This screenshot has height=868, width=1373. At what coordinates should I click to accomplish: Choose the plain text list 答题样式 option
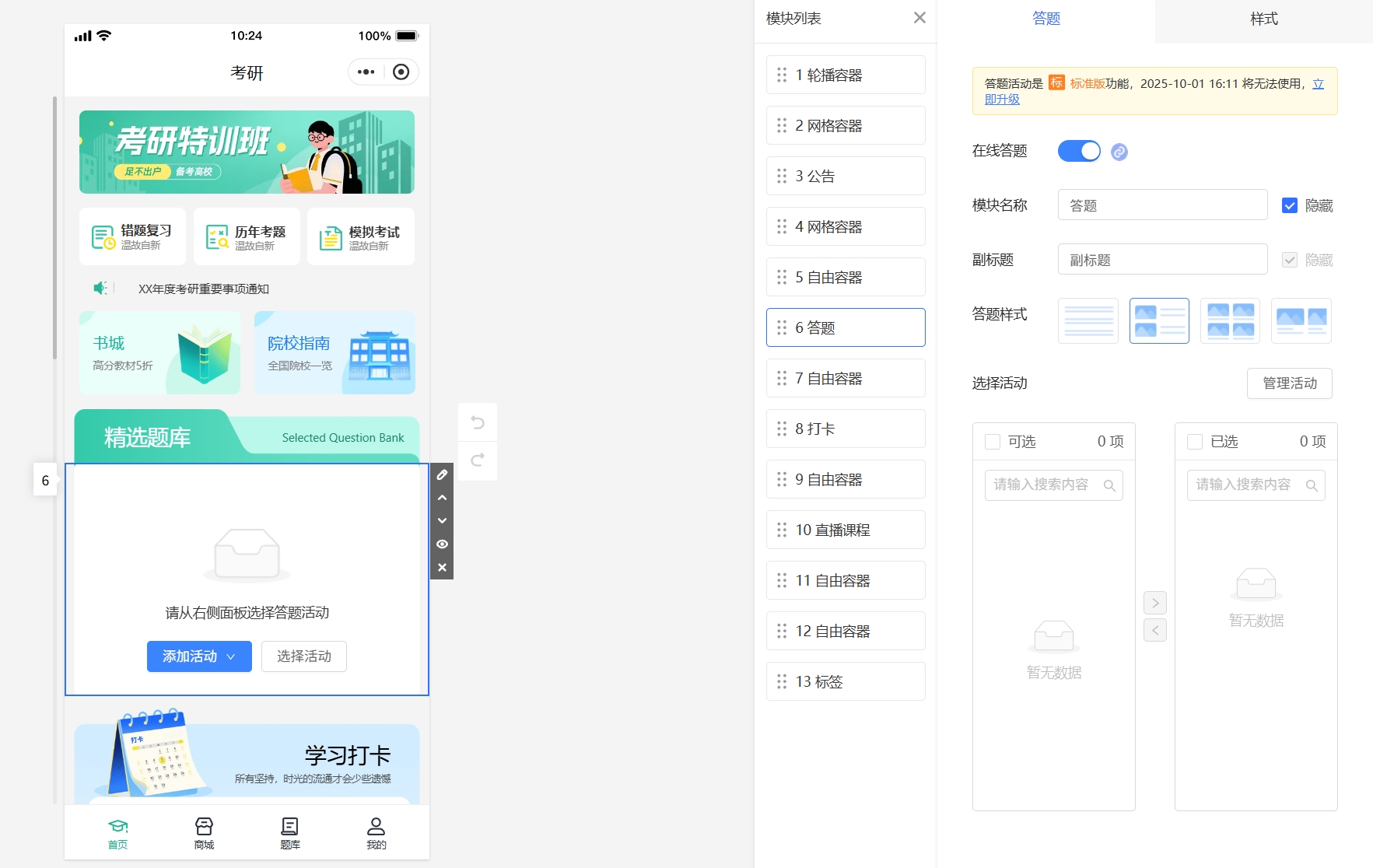pyautogui.click(x=1088, y=320)
